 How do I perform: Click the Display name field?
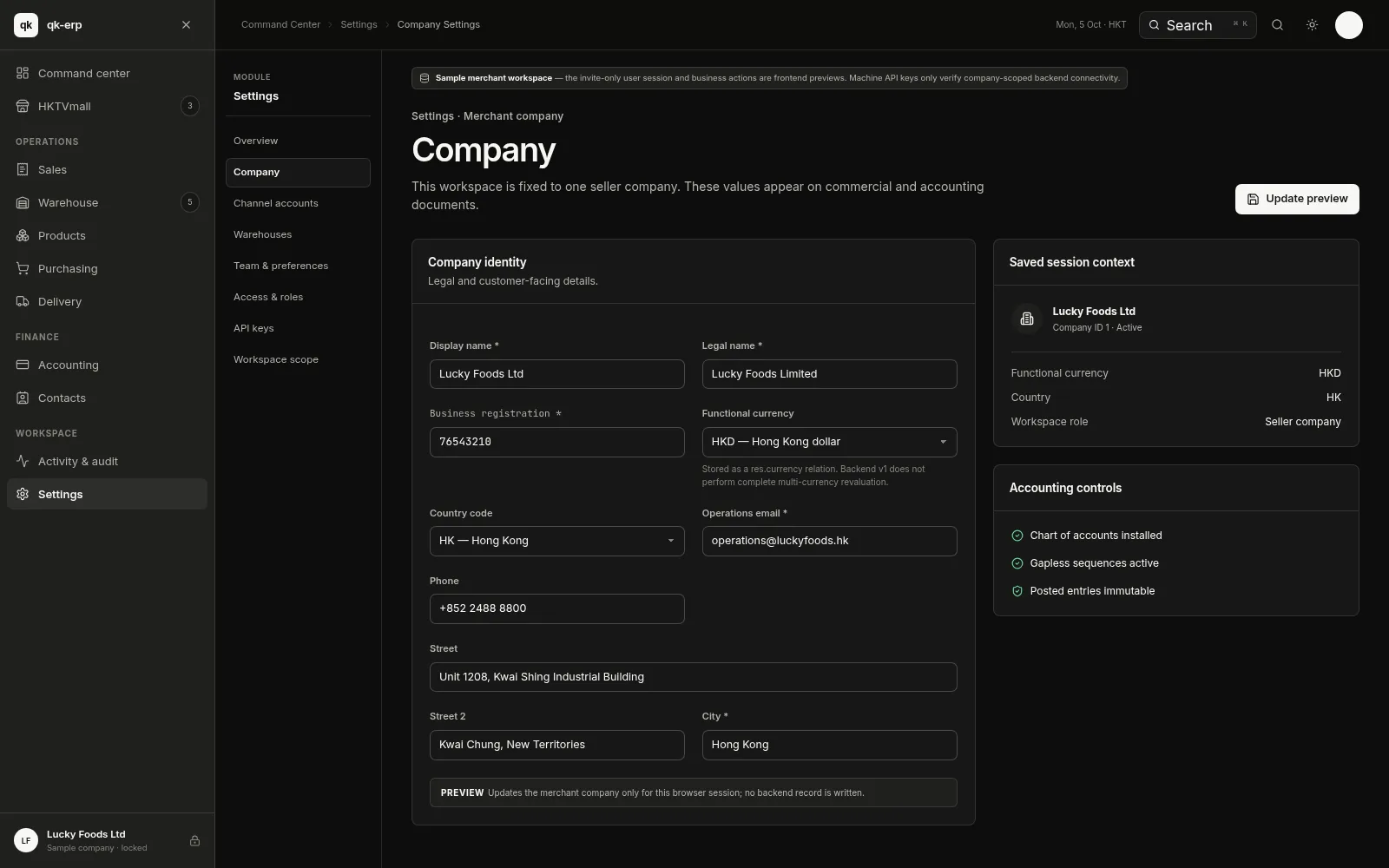pyautogui.click(x=556, y=374)
